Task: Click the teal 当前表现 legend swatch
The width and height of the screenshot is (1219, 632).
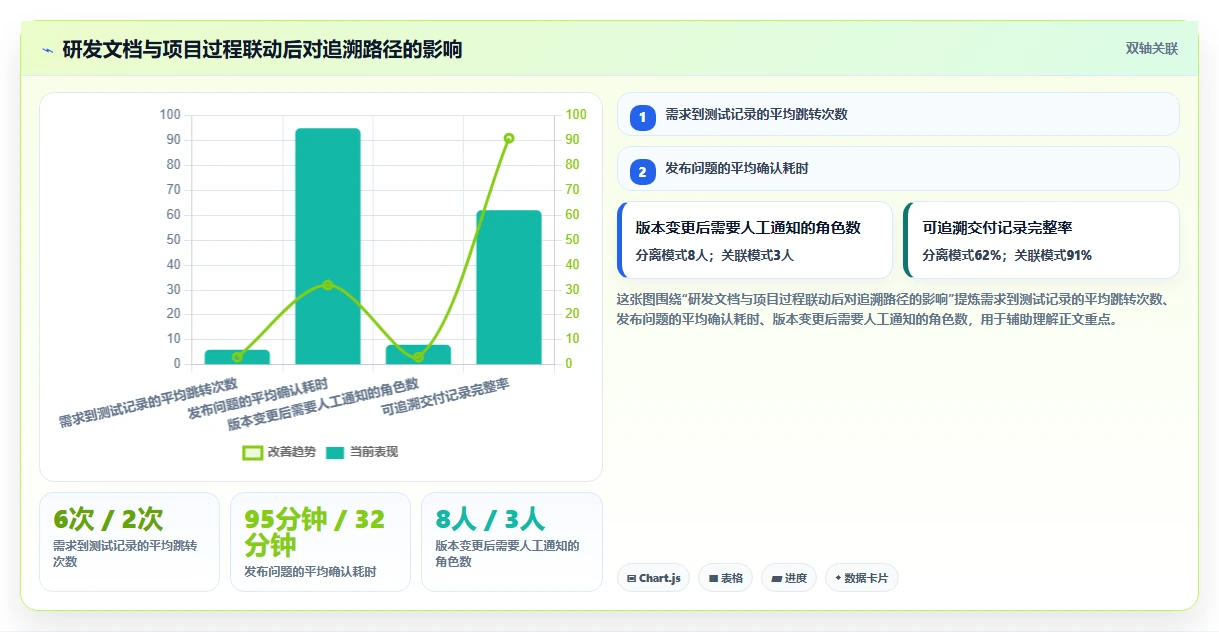Action: (x=335, y=453)
